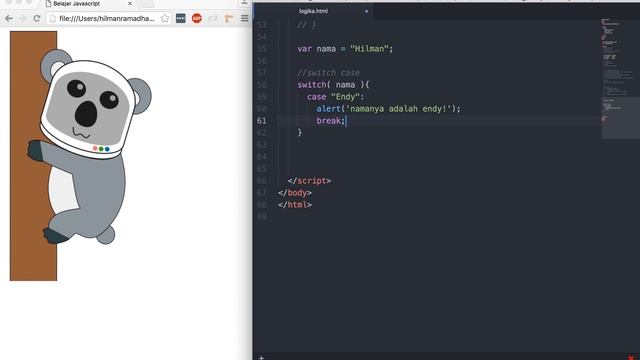Bookmark this page with the star icon
640x360 pixels.
point(164,18)
